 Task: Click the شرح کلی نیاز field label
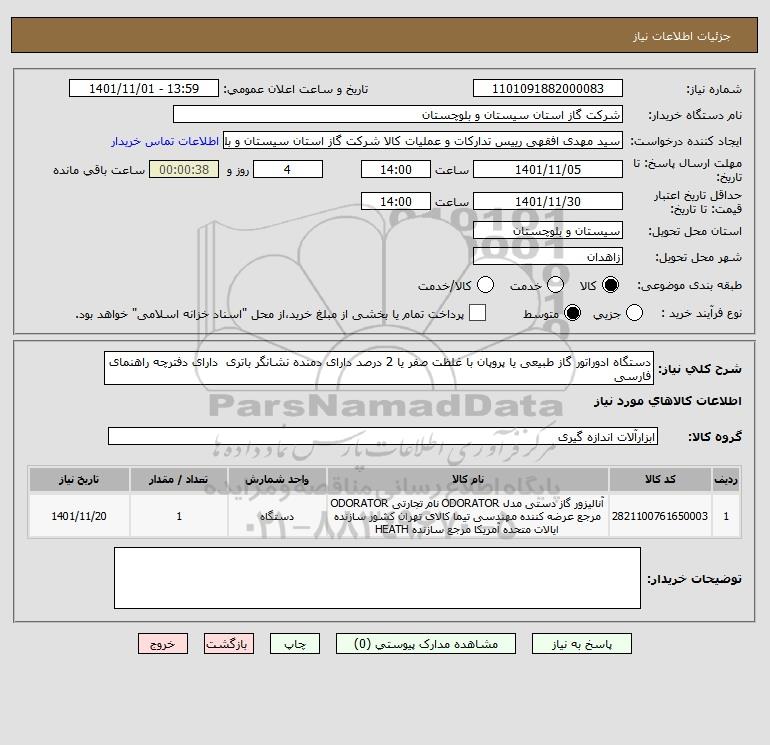pyautogui.click(x=700, y=368)
